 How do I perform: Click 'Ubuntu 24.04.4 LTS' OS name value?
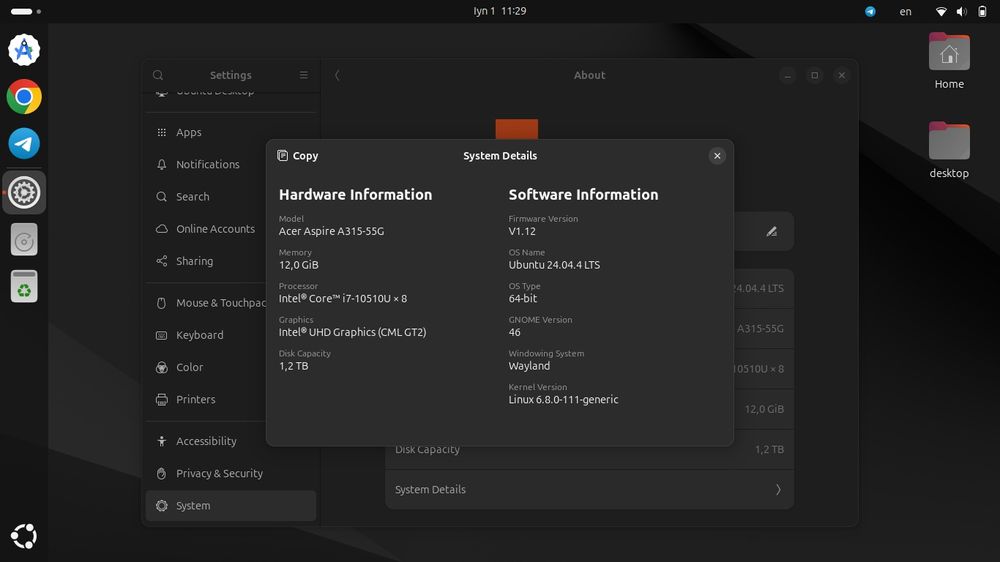554,265
